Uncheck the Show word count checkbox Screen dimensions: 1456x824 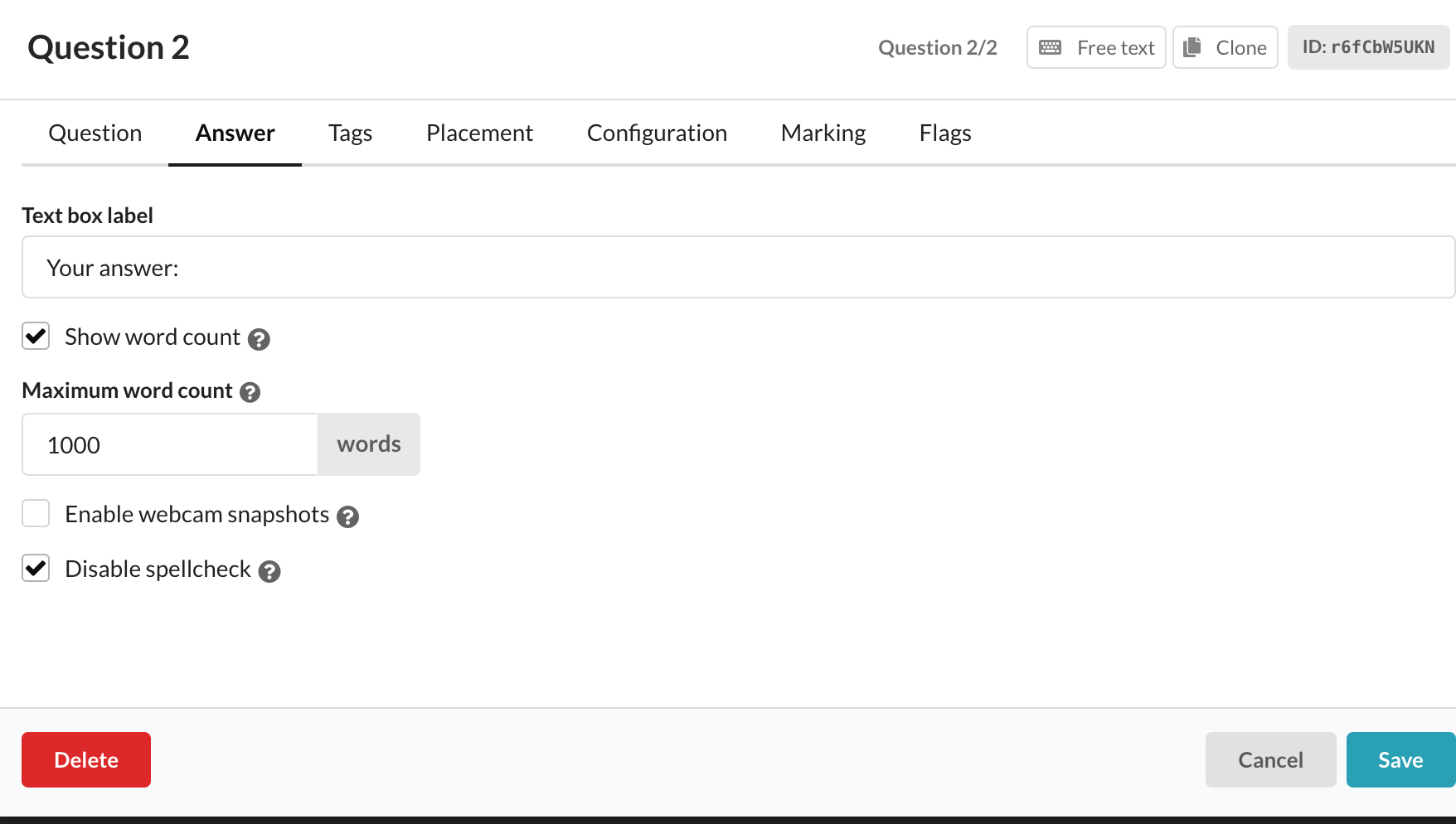pos(36,337)
